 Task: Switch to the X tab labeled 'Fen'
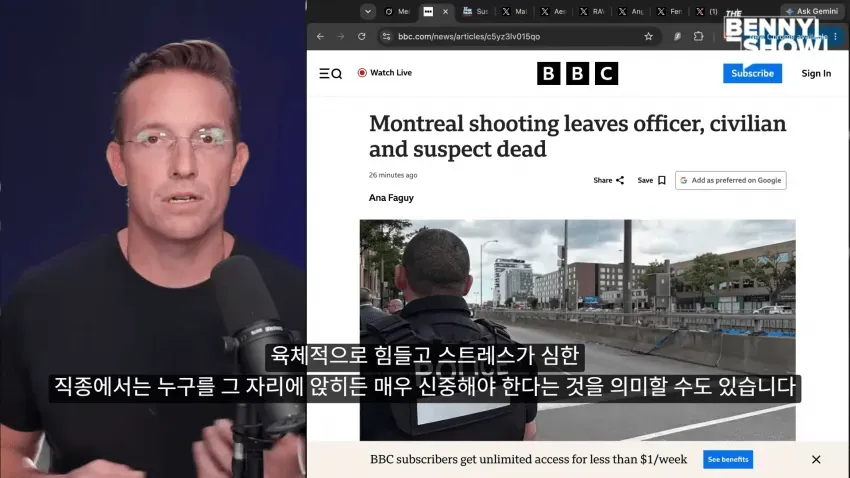[669, 11]
